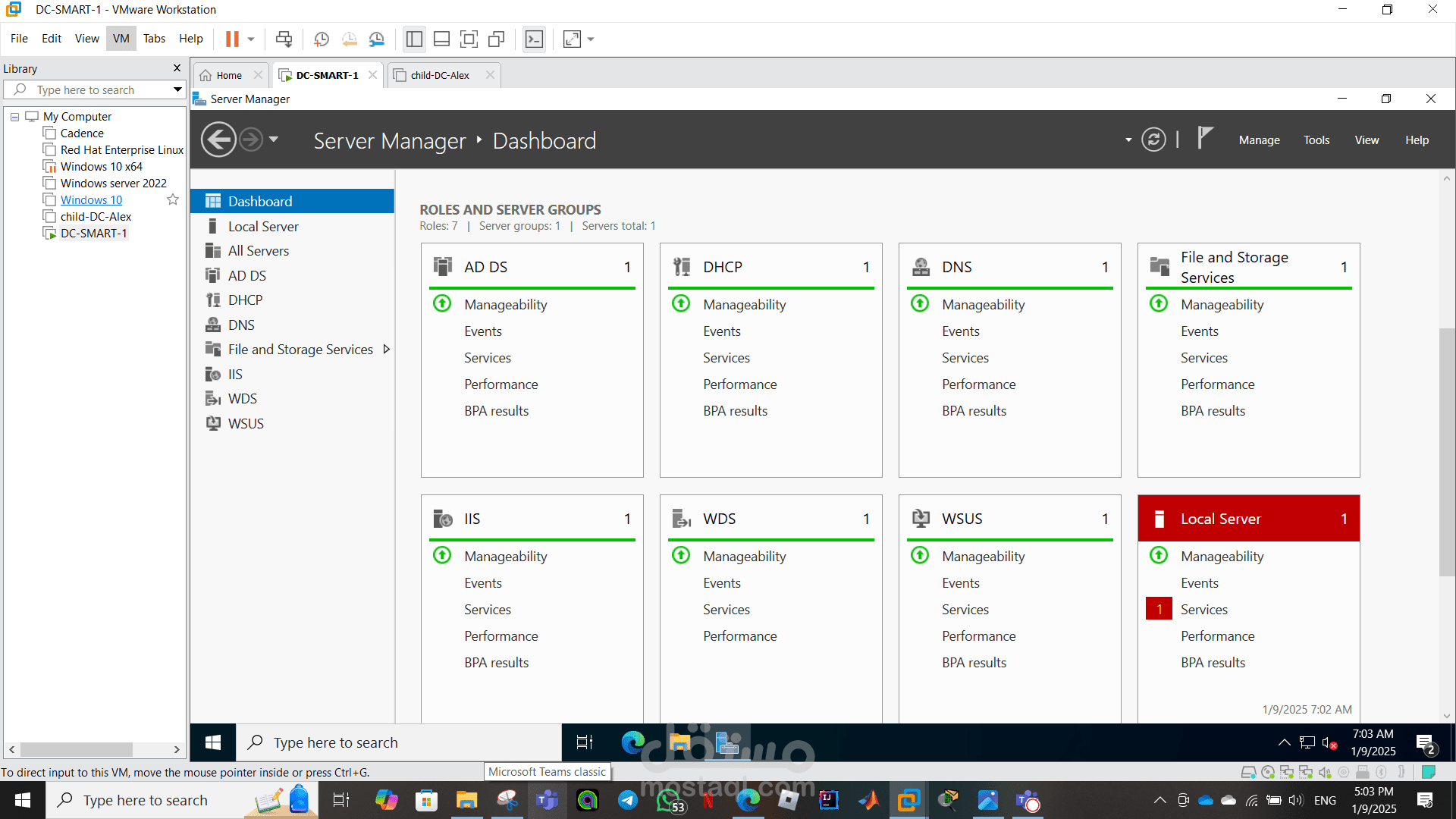
Task: Toggle the VMware library sidebar icon
Action: pyautogui.click(x=414, y=39)
